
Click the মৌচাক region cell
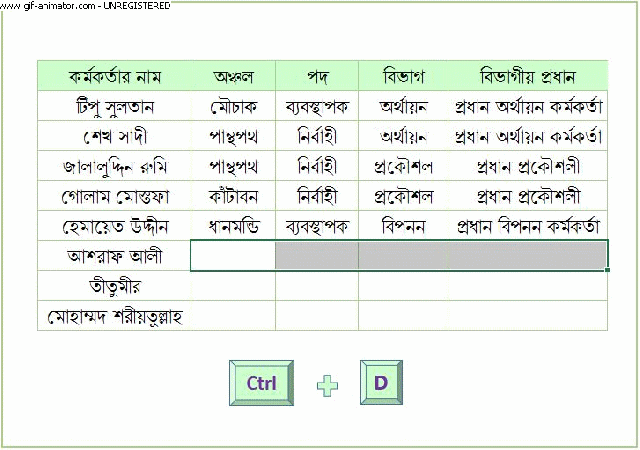click(233, 106)
